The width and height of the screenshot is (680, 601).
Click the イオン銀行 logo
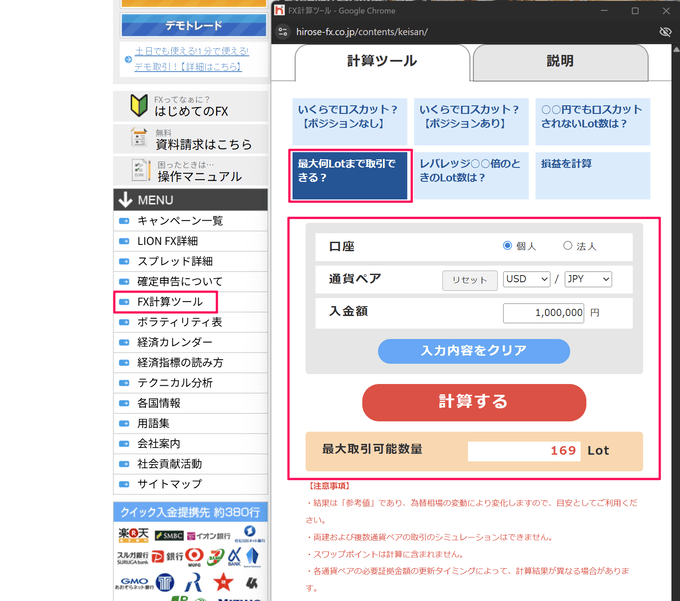[x=209, y=536]
